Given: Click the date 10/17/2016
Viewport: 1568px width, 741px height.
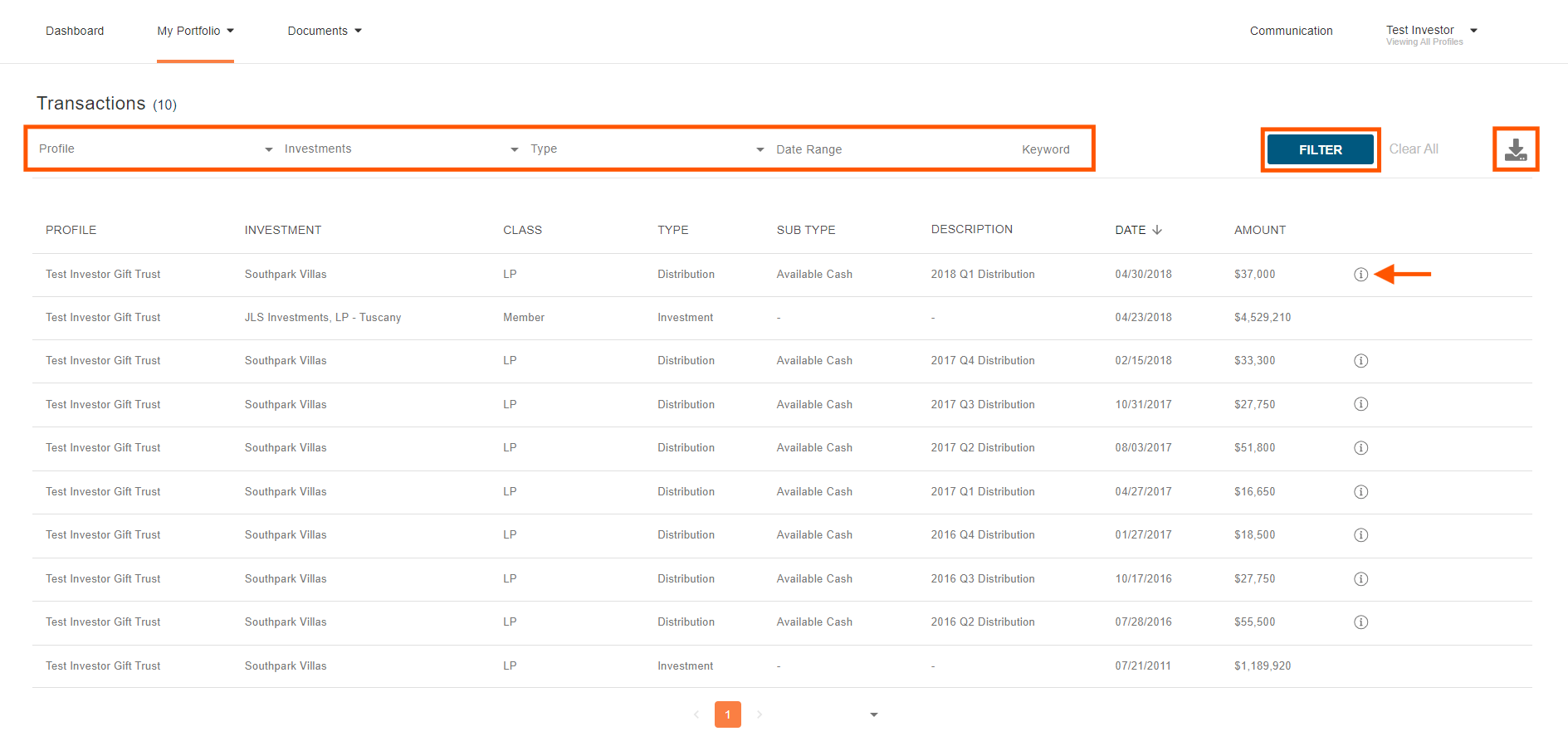Looking at the screenshot, I should coord(1143,579).
